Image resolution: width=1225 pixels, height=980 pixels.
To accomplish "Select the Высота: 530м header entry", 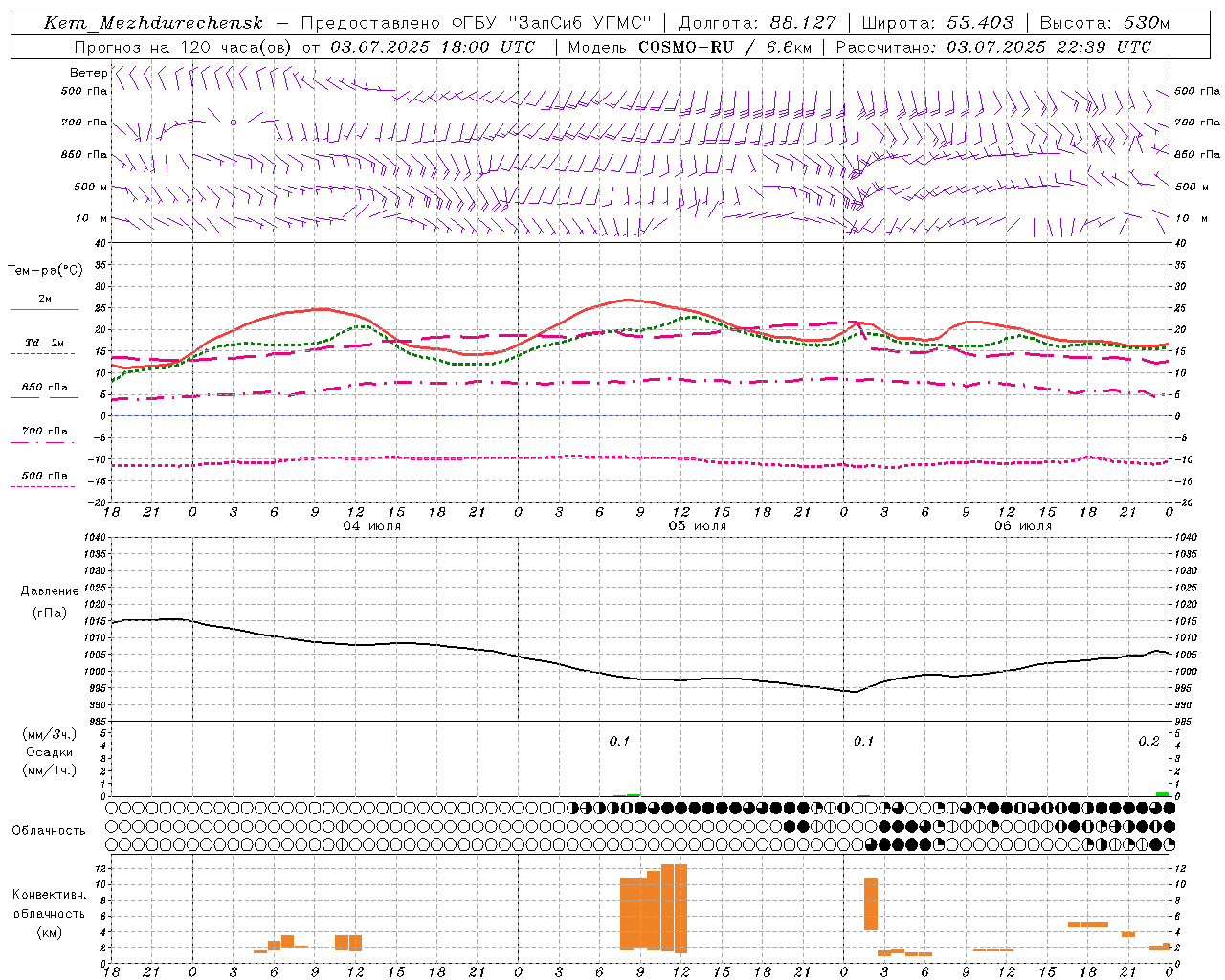I will (x=1104, y=23).
